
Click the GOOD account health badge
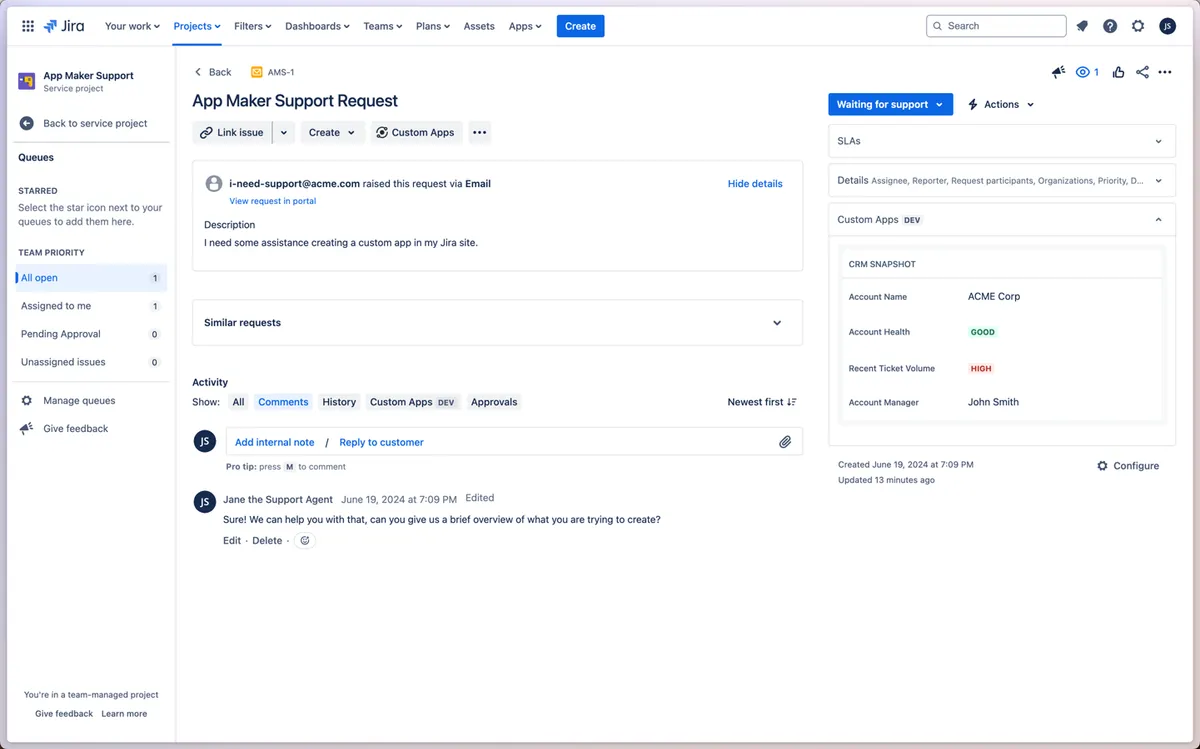983,332
